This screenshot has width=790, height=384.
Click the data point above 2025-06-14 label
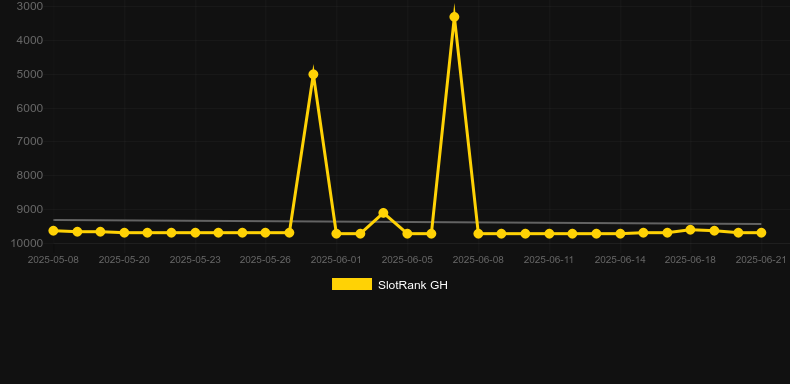point(620,234)
